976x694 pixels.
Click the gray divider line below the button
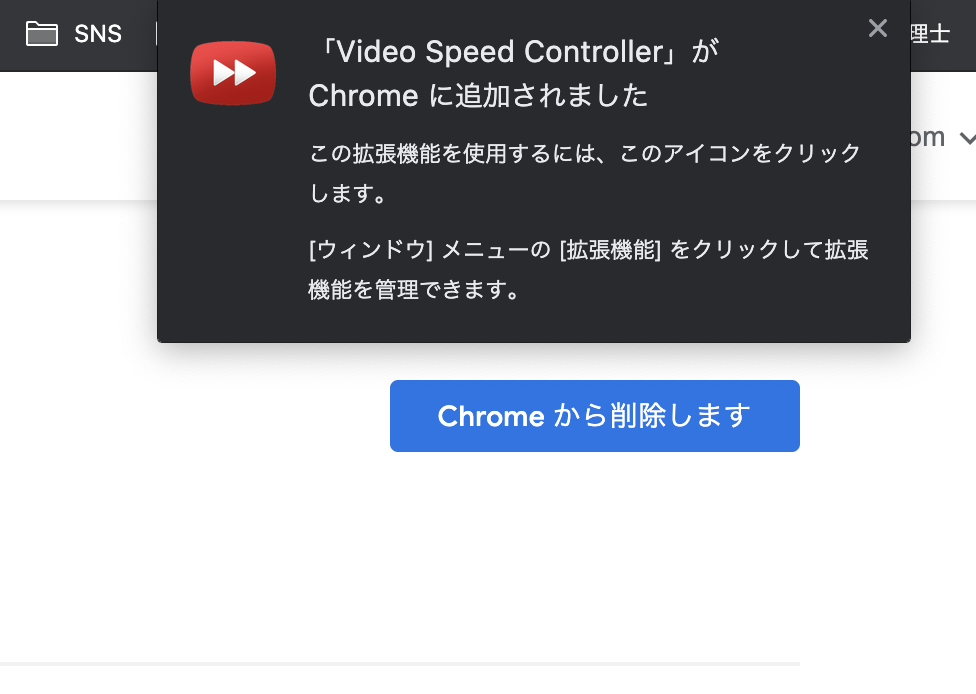tap(400, 664)
